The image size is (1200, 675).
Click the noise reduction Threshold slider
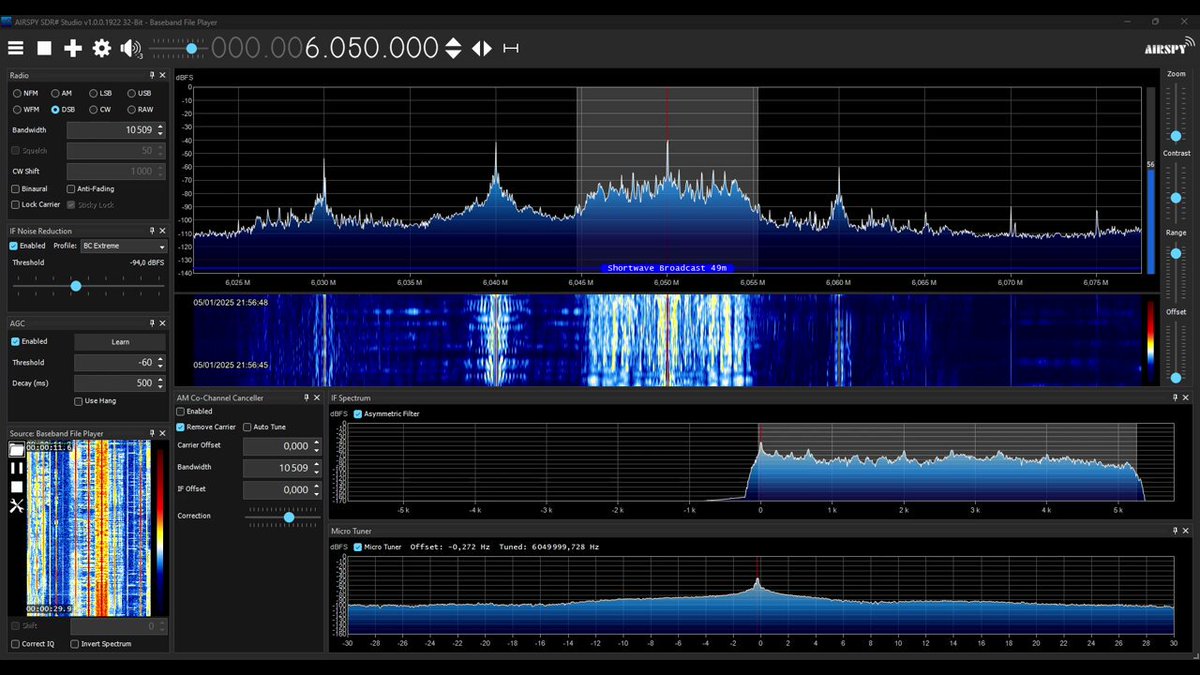76,286
